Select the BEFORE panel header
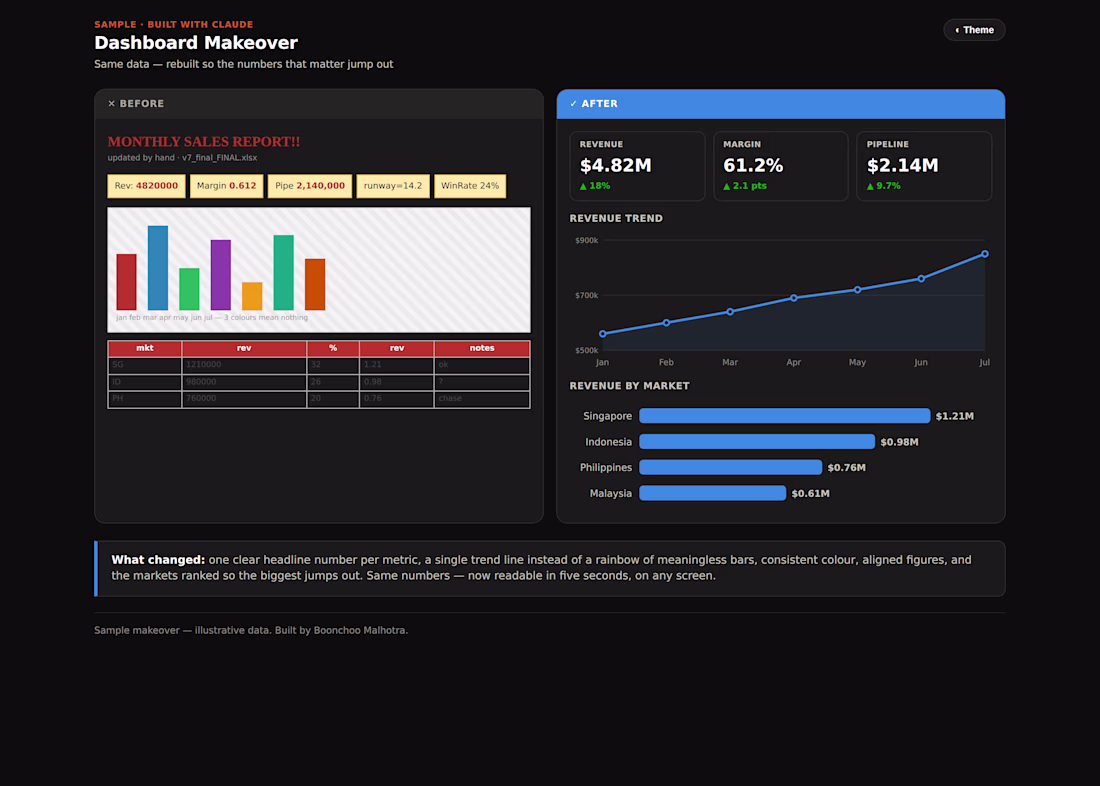Image resolution: width=1100 pixels, height=786 pixels. click(319, 104)
